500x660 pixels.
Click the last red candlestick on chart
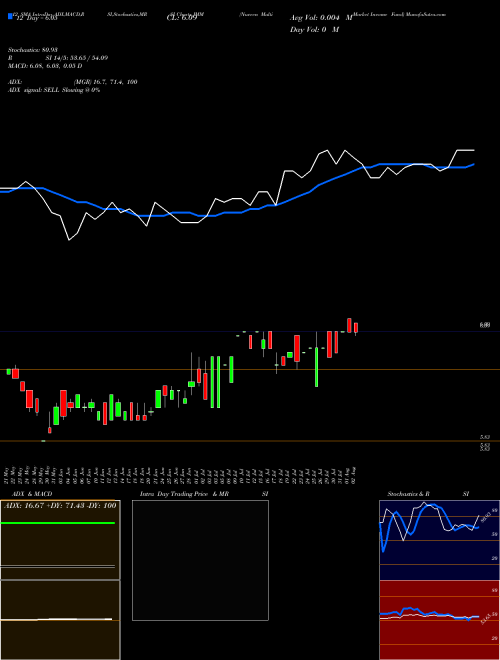pos(356,328)
